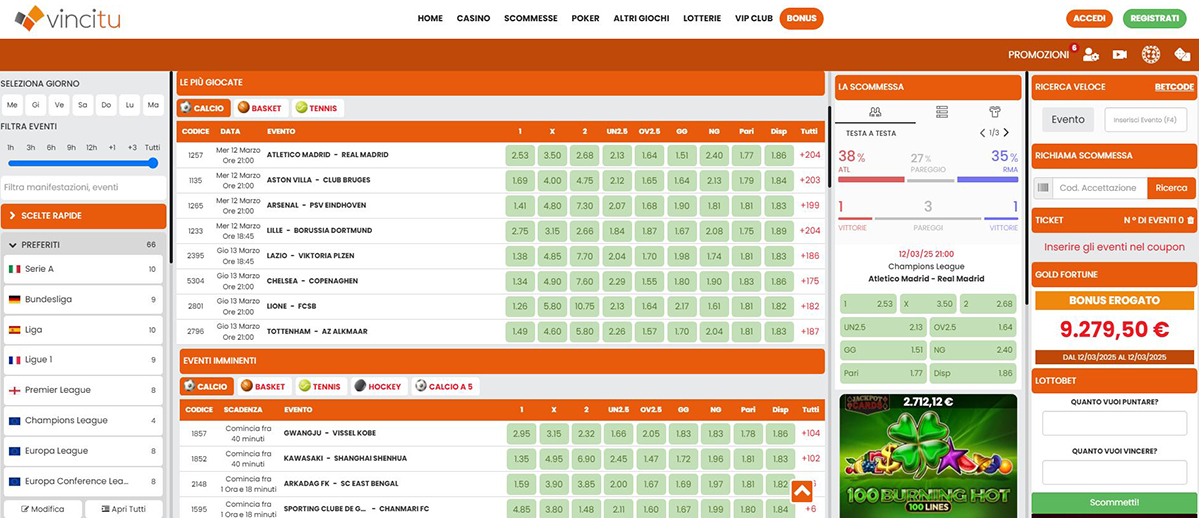Select Europa League in favourites

[x=83, y=451]
